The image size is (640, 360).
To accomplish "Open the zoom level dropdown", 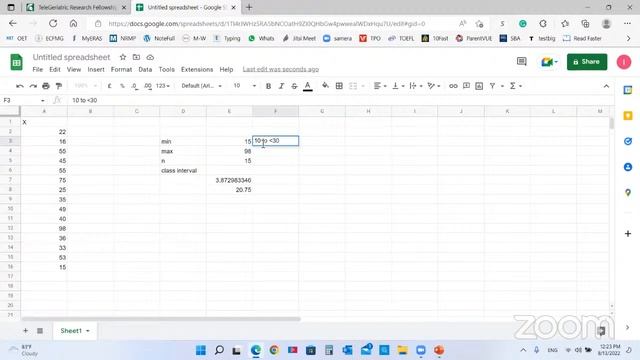I will point(86,86).
